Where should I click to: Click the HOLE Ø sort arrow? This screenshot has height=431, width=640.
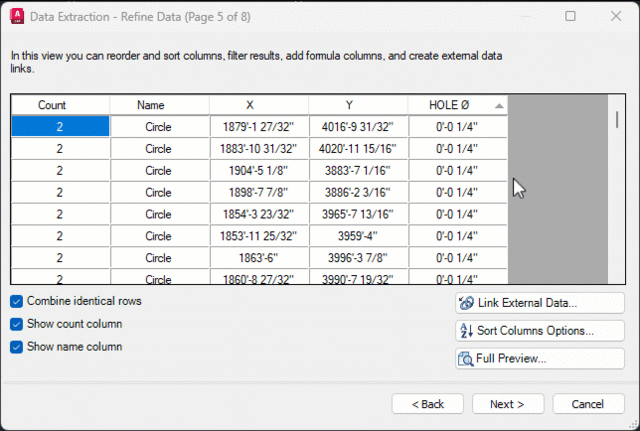(x=499, y=106)
